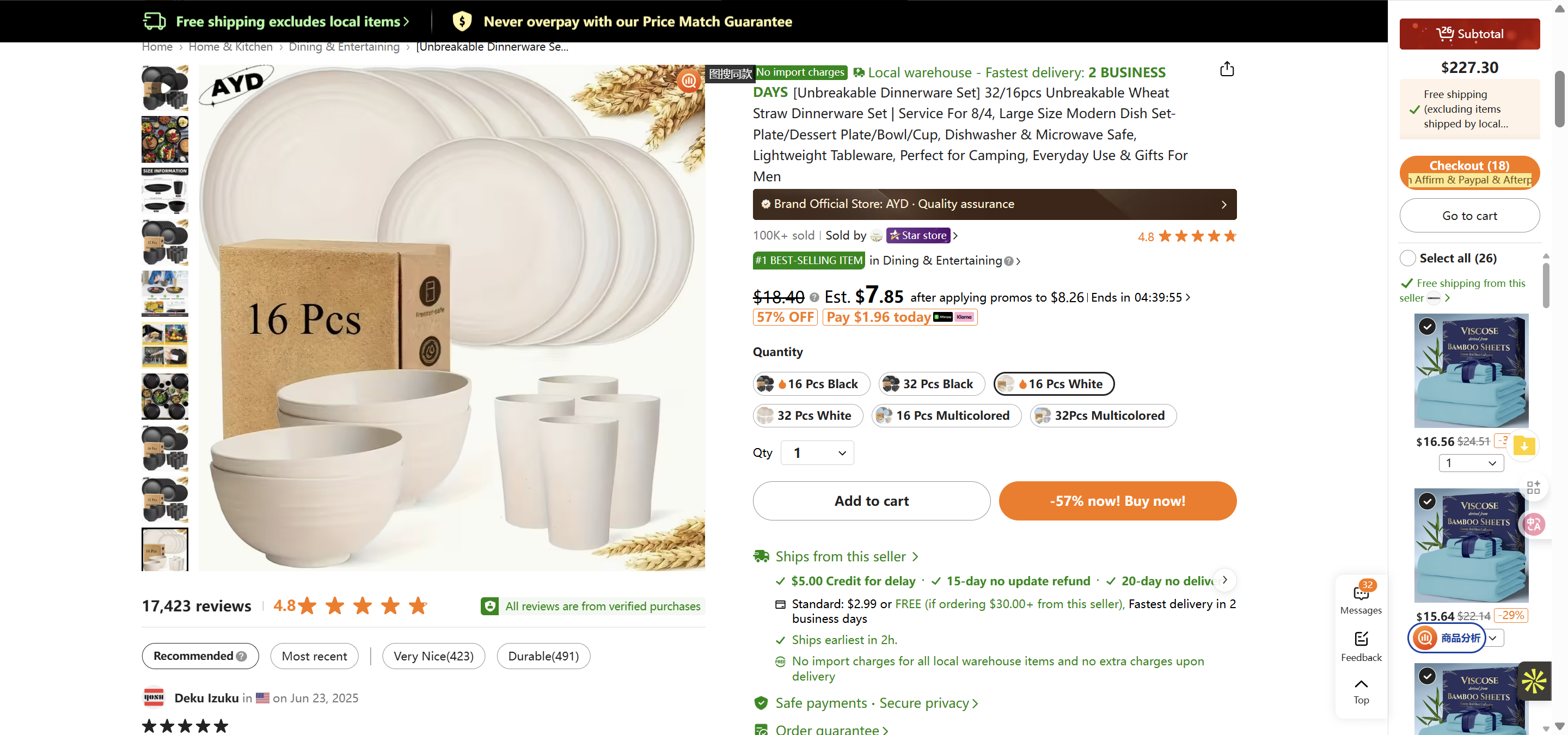
Task: Click the share icon above the product title
Action: [x=1227, y=69]
